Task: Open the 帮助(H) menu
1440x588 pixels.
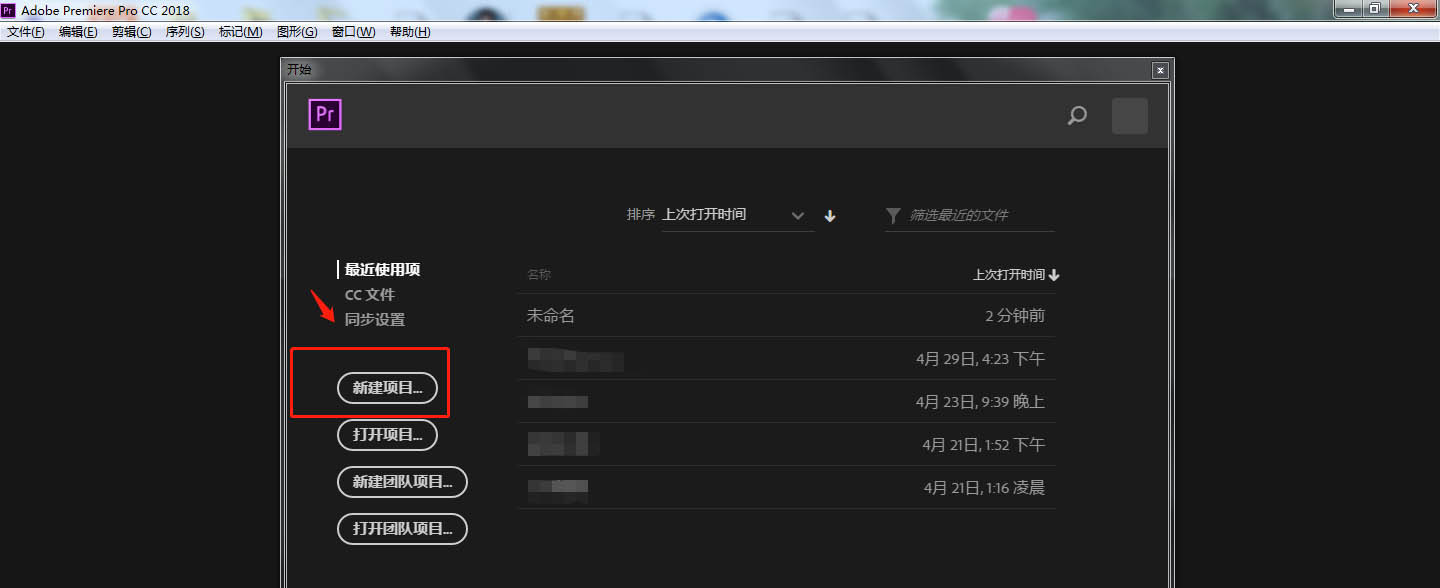Action: [x=410, y=32]
